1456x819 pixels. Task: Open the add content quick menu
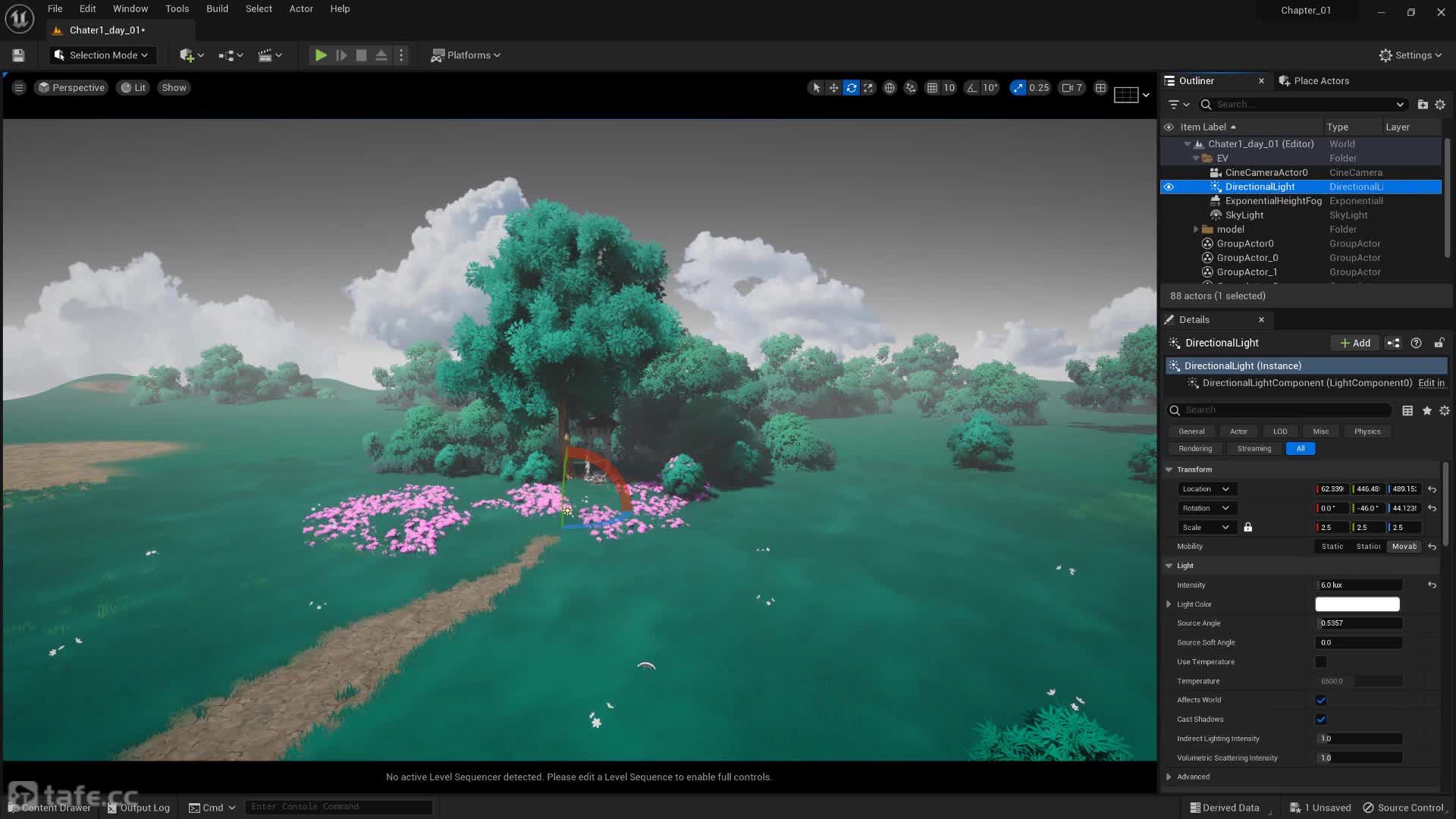coord(191,55)
